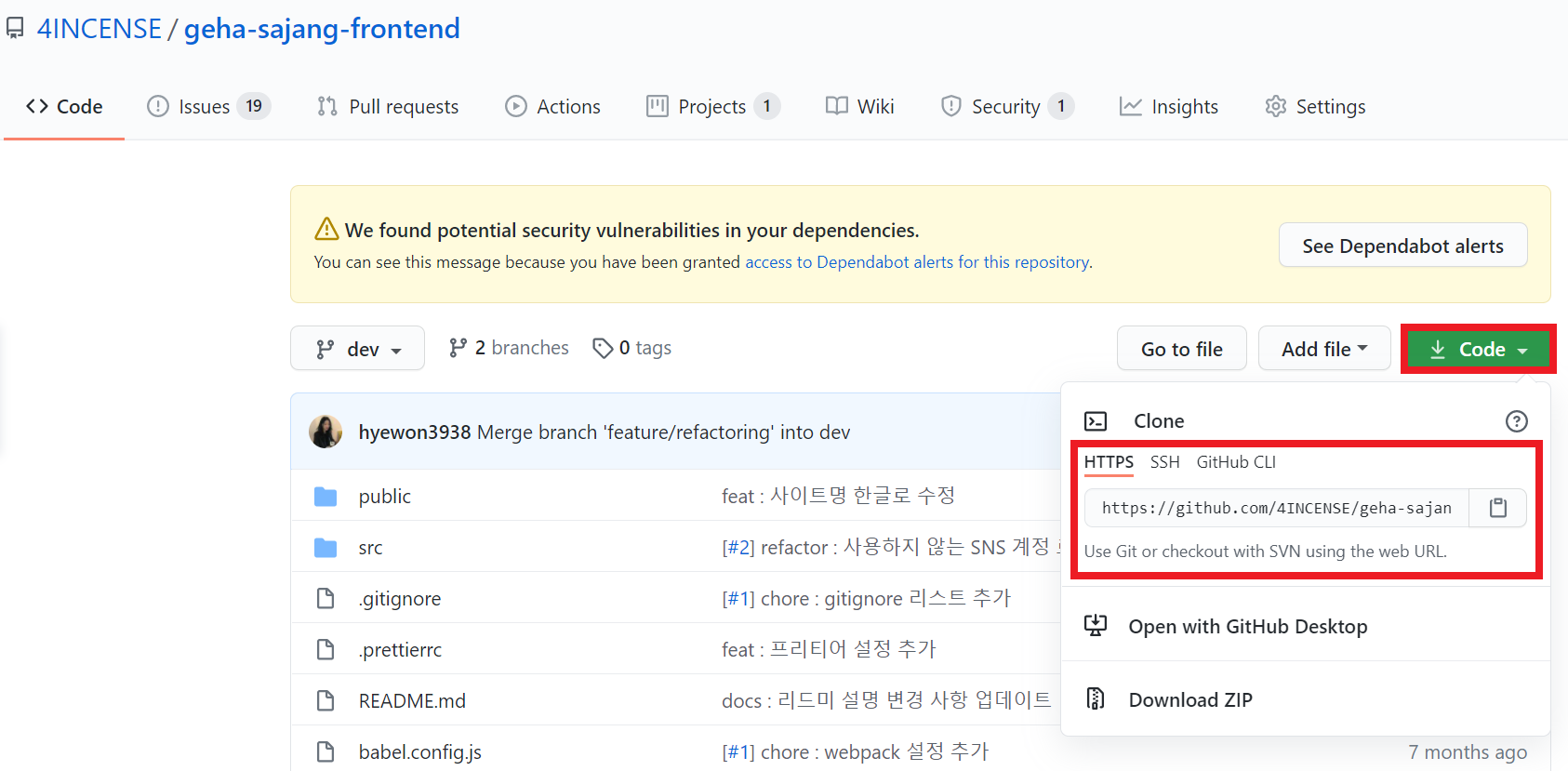
Task: Expand the Add file dropdown
Action: tap(1324, 349)
